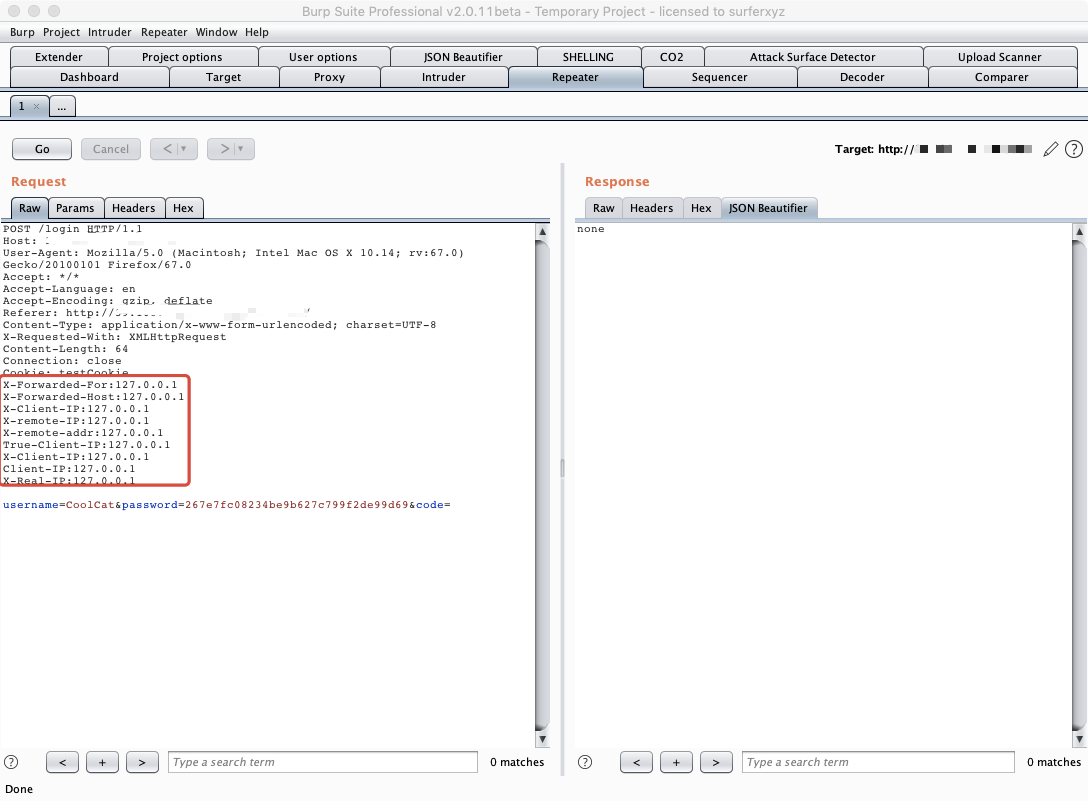Switch to the JSON Beautifier response tab

tap(768, 207)
